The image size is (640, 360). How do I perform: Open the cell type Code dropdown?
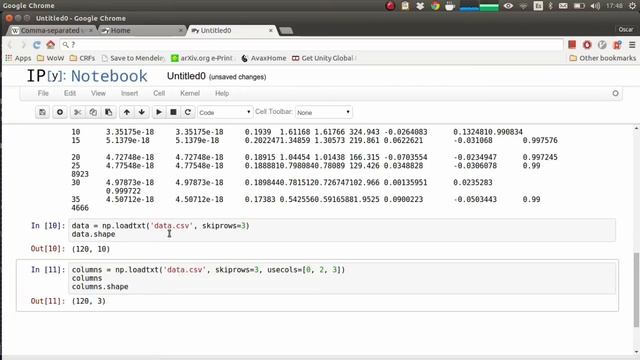225,112
